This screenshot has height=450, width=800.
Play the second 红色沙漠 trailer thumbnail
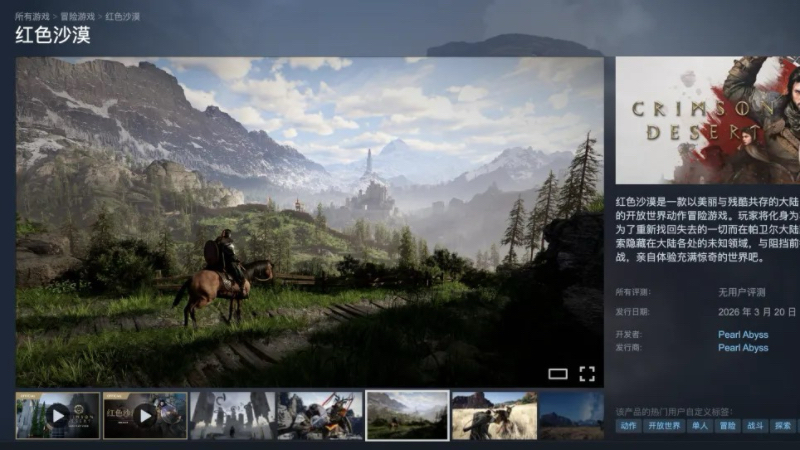(x=145, y=415)
